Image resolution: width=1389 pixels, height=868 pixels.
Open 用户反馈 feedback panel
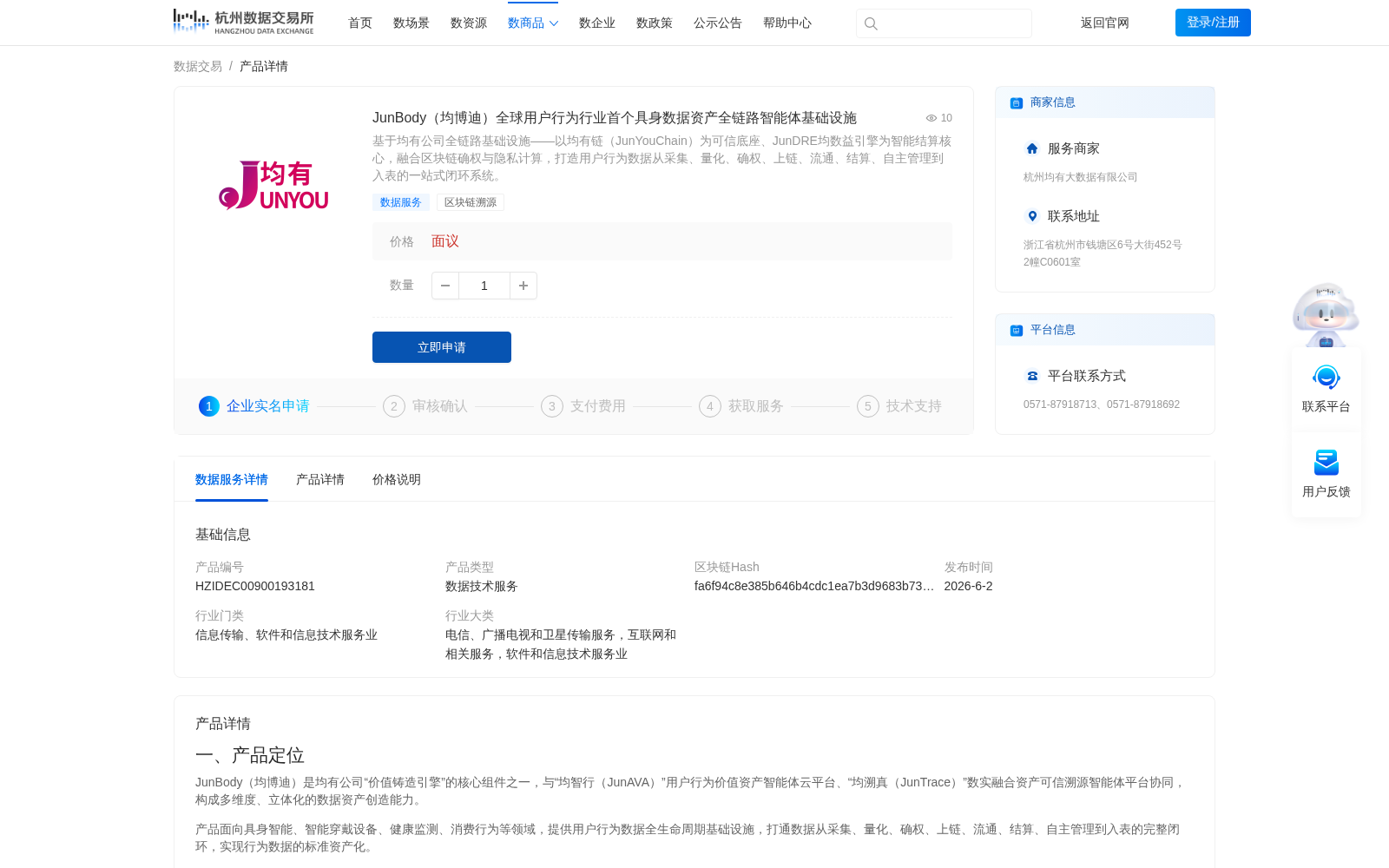(x=1326, y=474)
